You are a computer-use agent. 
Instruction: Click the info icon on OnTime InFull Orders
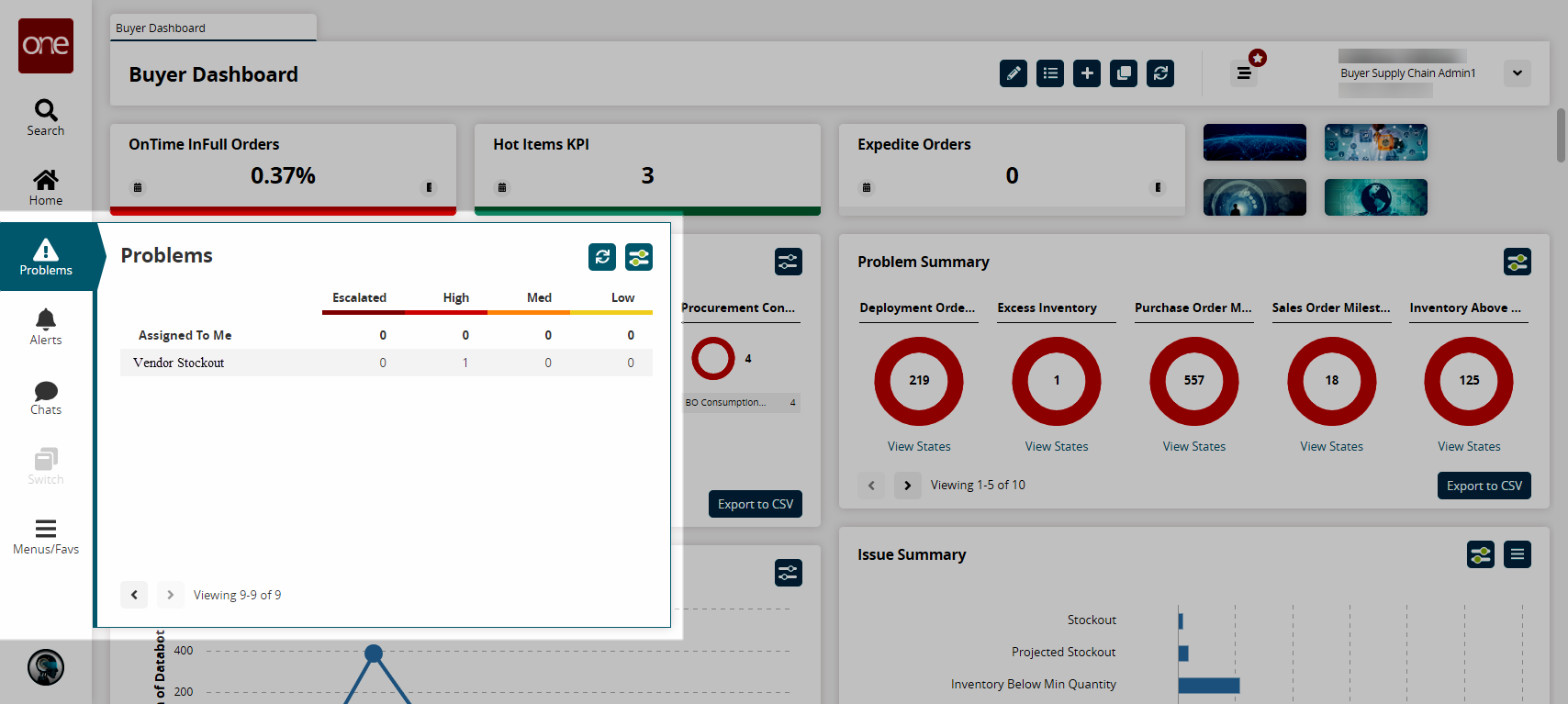tap(429, 187)
